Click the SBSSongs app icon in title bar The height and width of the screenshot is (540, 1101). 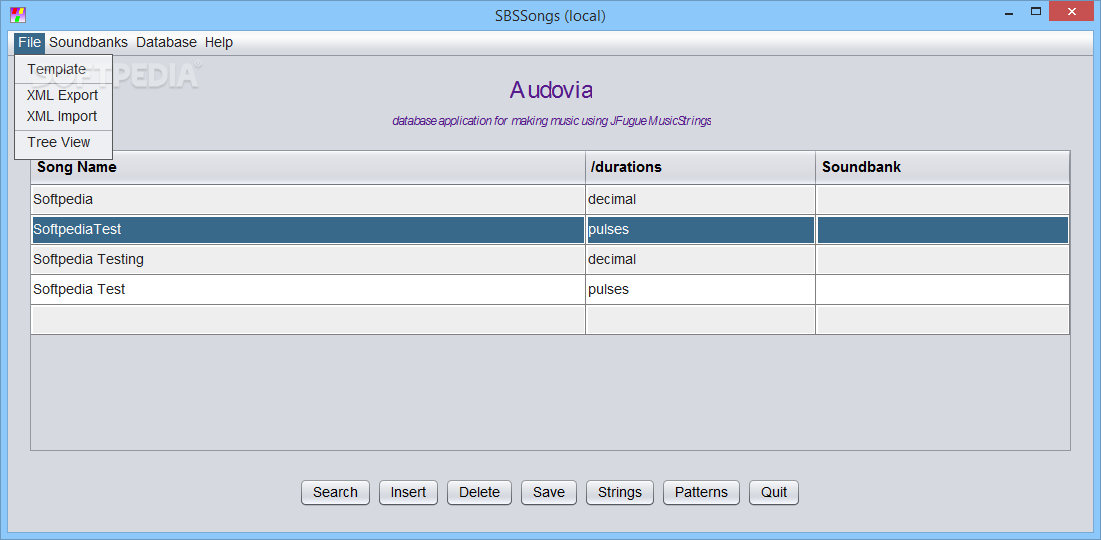(18, 15)
